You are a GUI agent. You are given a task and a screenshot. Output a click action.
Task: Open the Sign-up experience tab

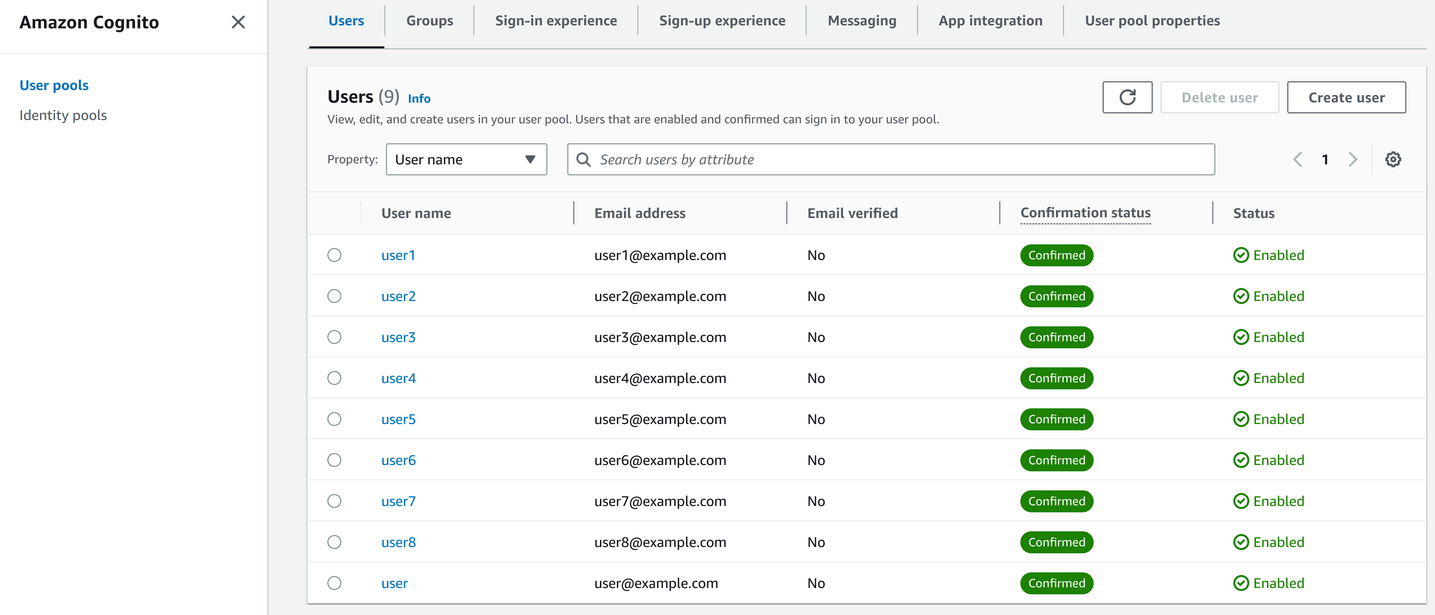click(x=722, y=20)
